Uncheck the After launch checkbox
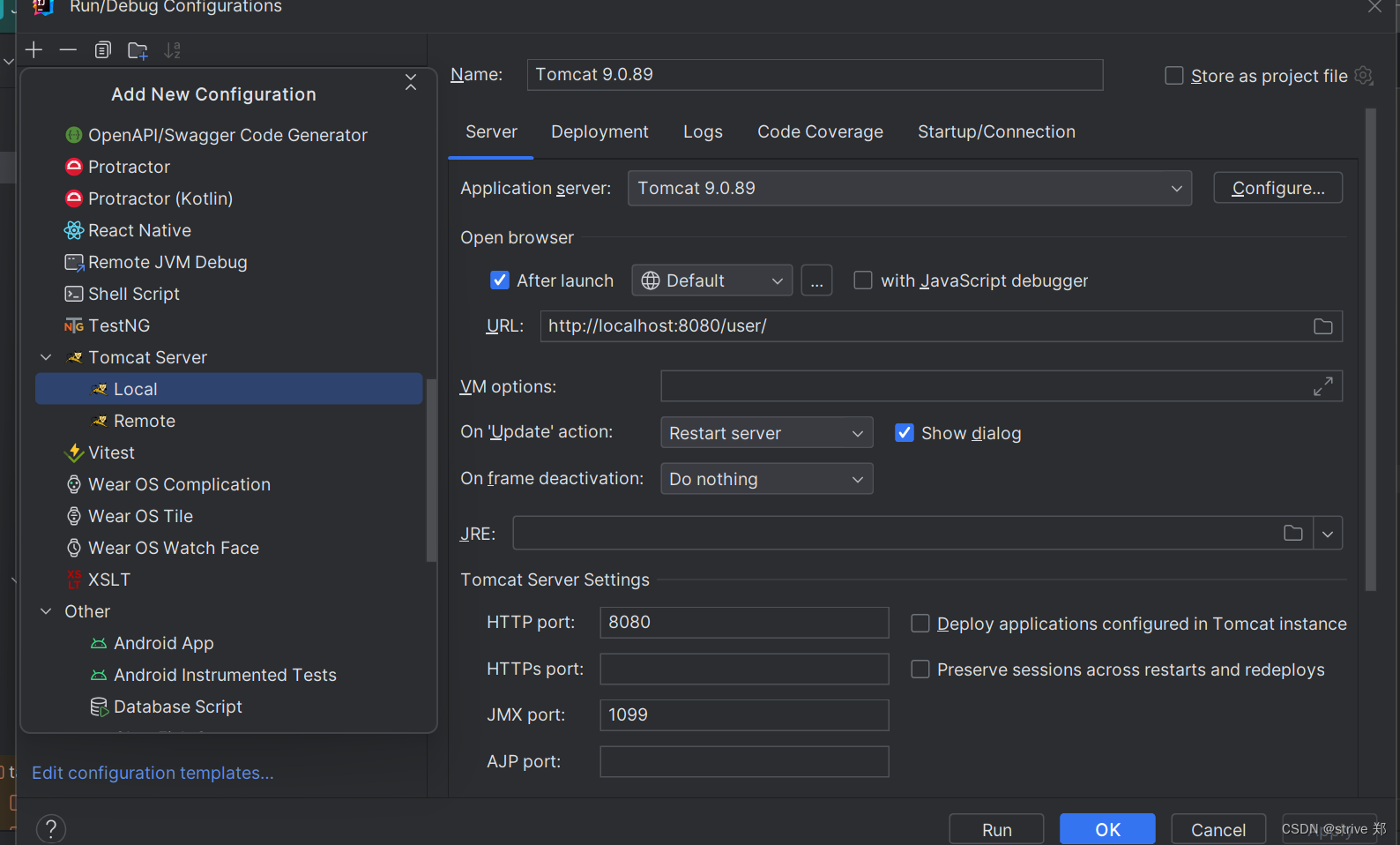This screenshot has height=845, width=1400. click(x=500, y=280)
